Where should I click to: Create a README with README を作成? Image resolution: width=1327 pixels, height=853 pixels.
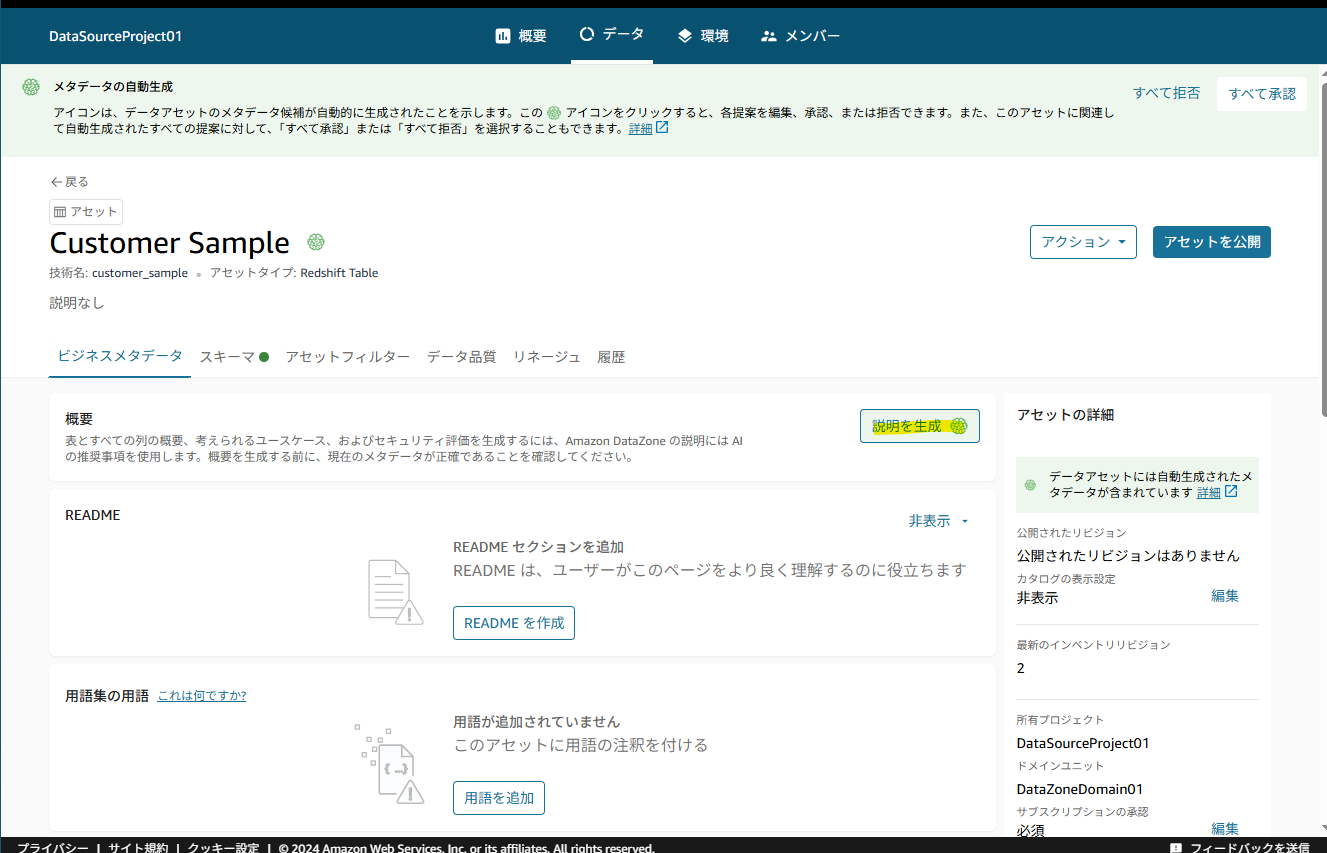pyautogui.click(x=513, y=622)
